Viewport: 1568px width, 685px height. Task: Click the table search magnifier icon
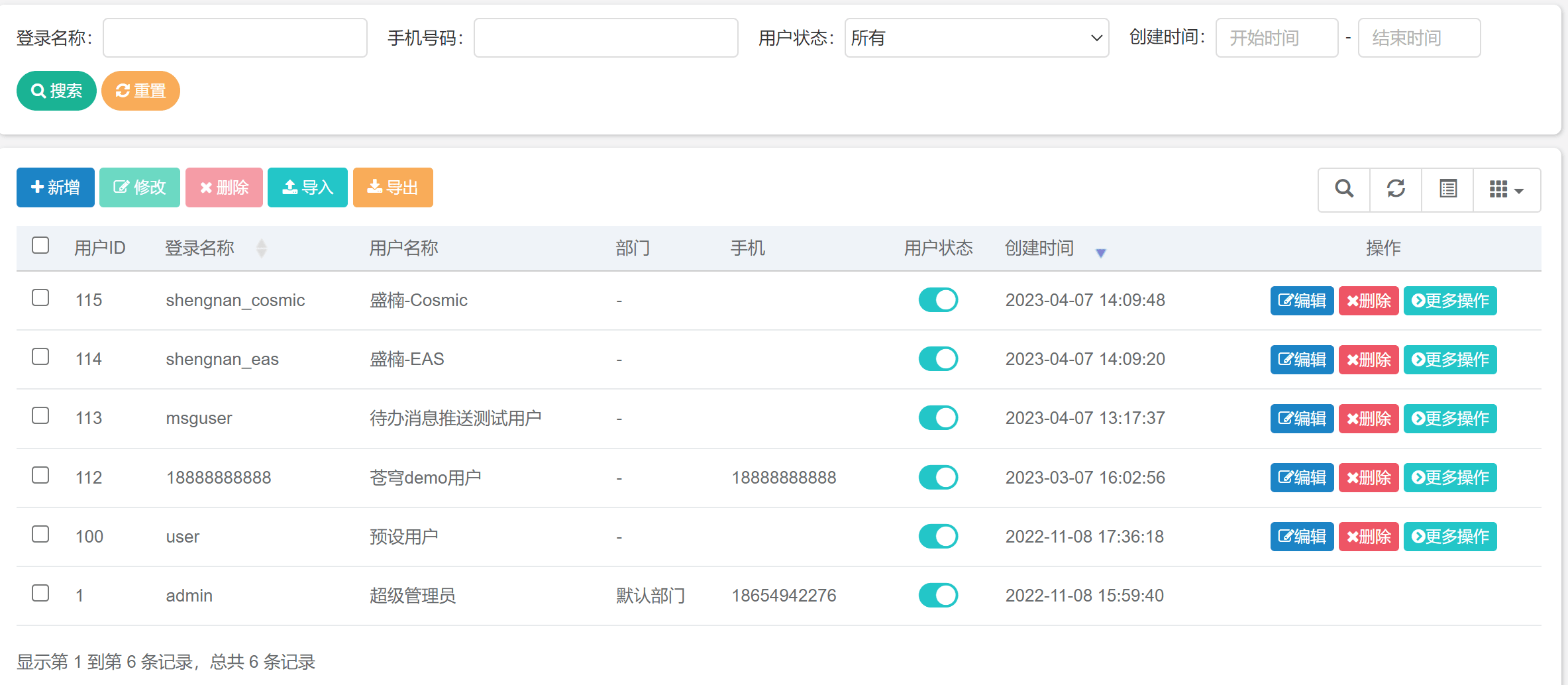click(1343, 189)
